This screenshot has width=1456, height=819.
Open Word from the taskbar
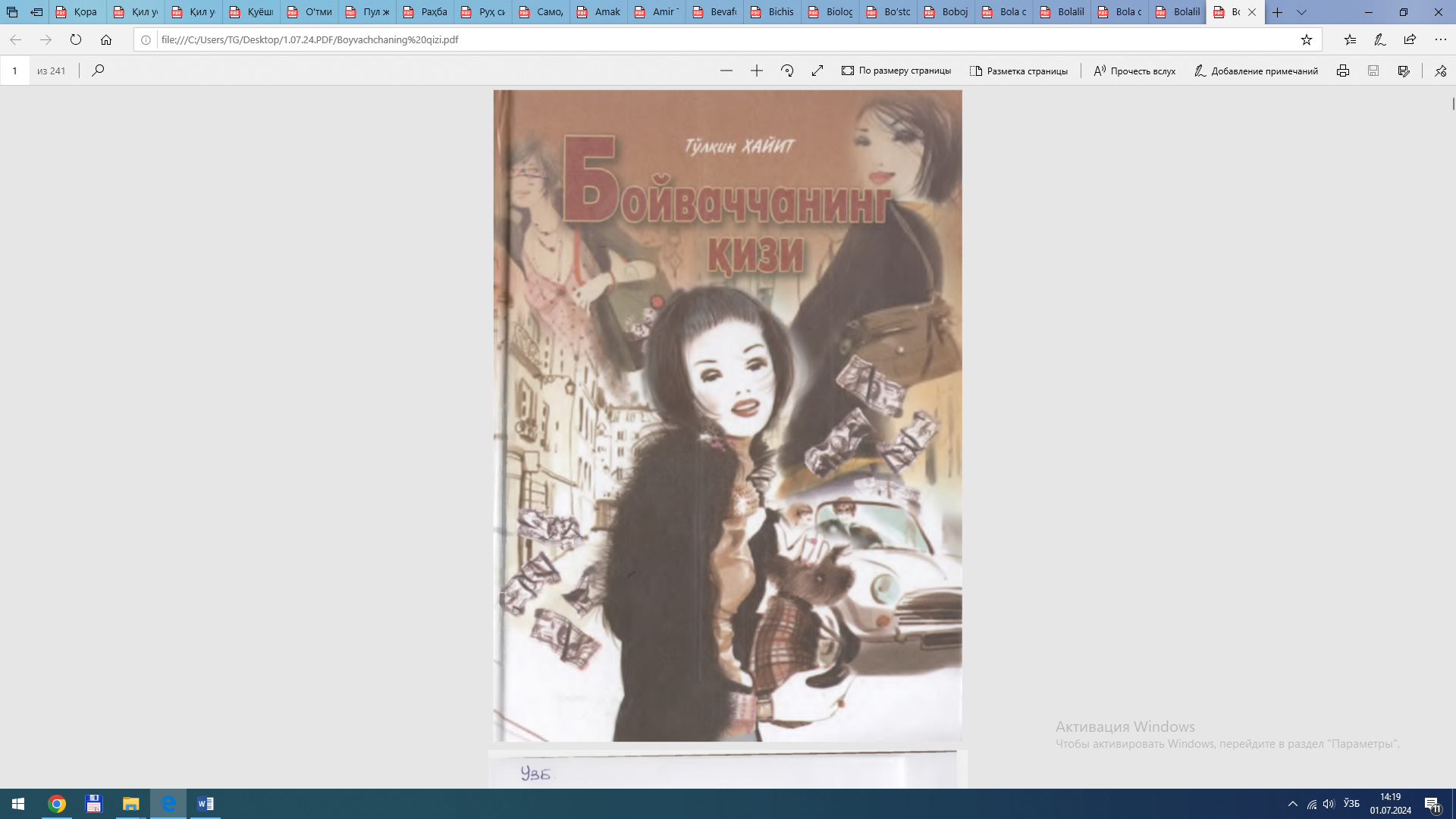(205, 804)
